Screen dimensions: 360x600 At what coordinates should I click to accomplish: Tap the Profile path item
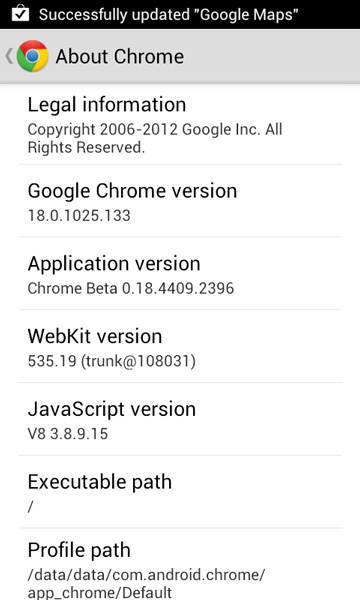(x=180, y=565)
